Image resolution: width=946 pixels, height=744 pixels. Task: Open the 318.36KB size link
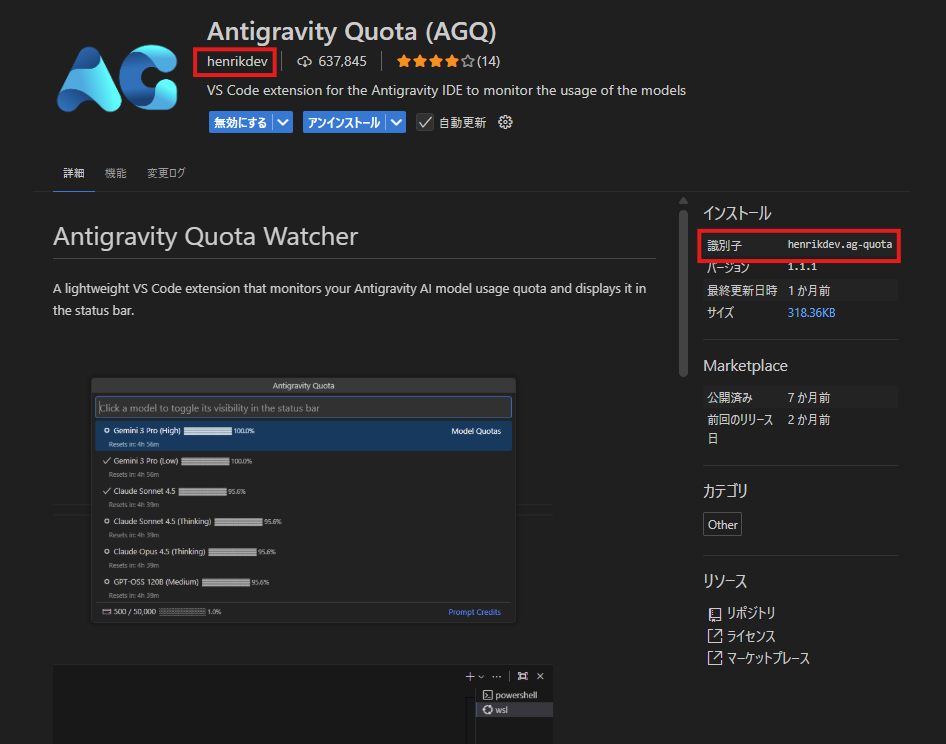811,313
